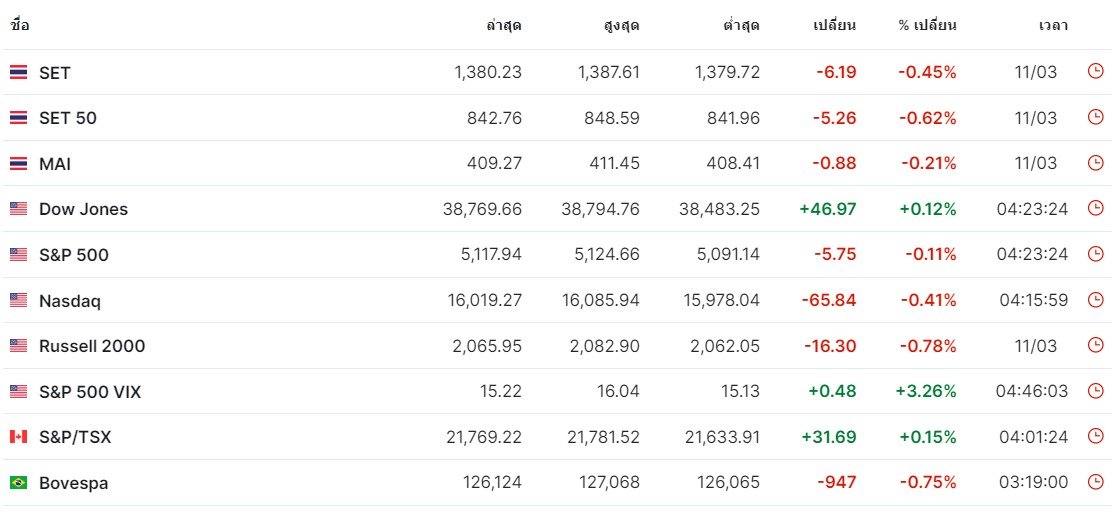Click the Brazil flag beside Bovespa
The image size is (1118, 514).
tap(18, 483)
